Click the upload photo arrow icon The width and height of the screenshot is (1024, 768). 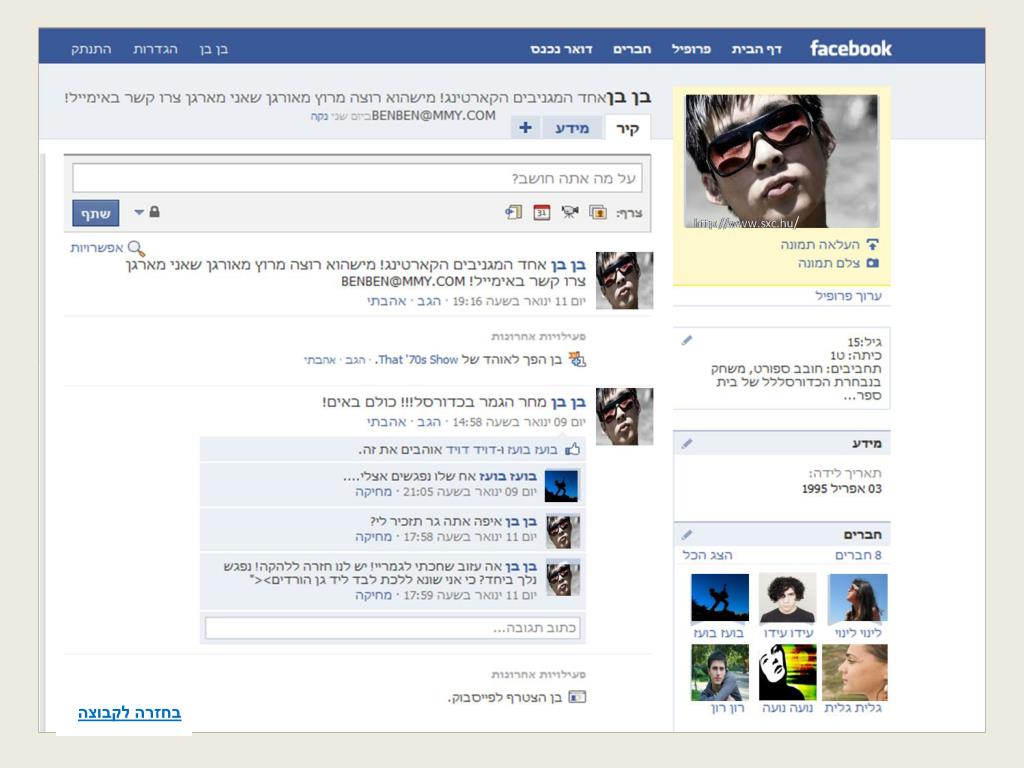(872, 245)
